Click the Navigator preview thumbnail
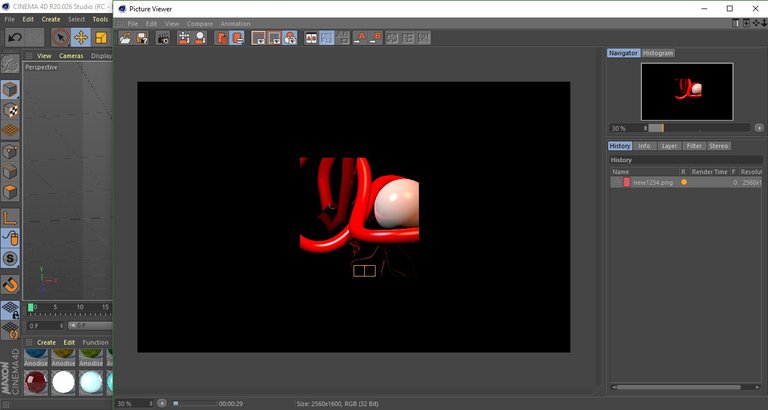Image resolution: width=768 pixels, height=410 pixels. (687, 92)
